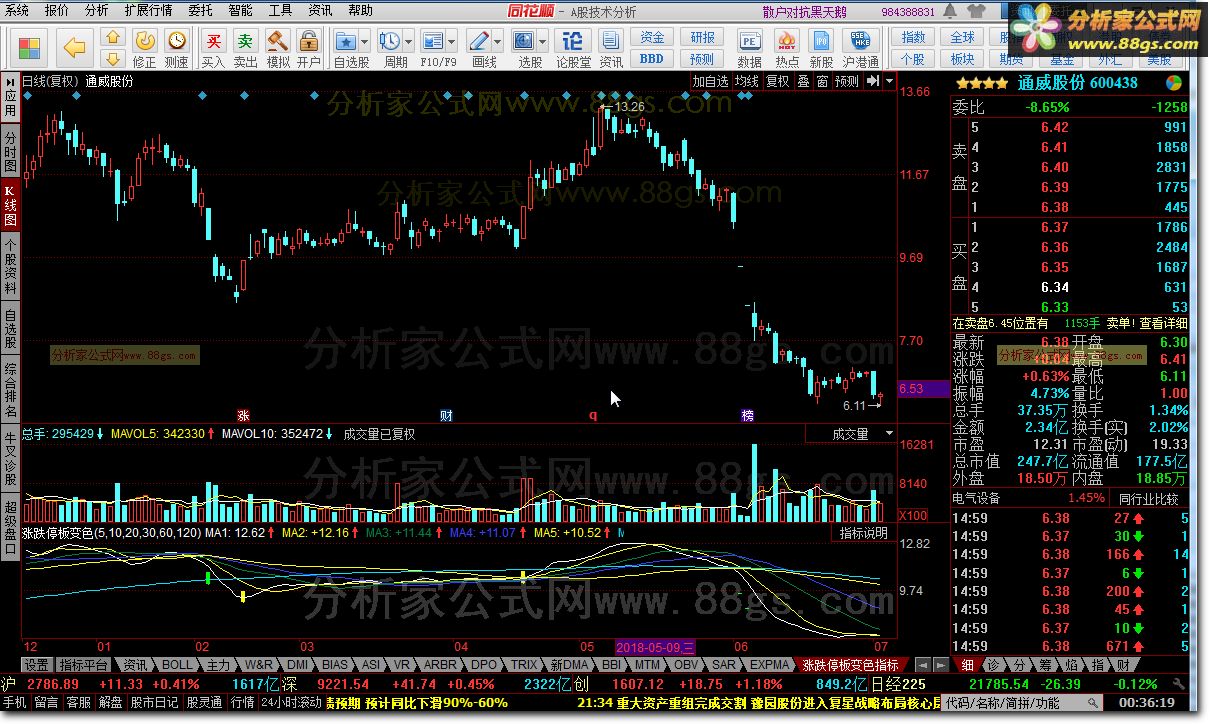Open the F10/F9 info icon
The width and height of the screenshot is (1210, 724).
(x=433, y=40)
